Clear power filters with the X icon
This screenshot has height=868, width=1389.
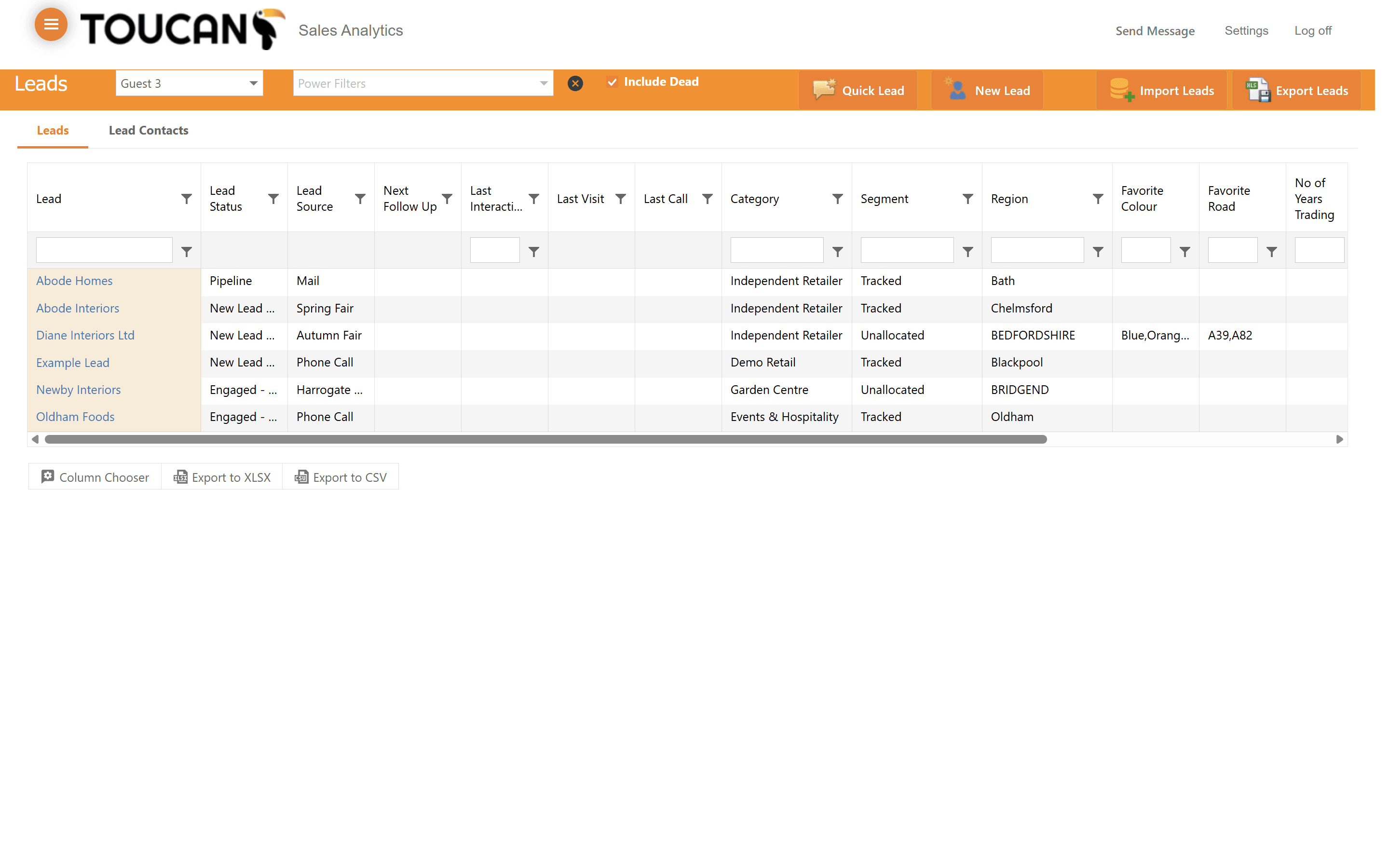click(x=575, y=83)
